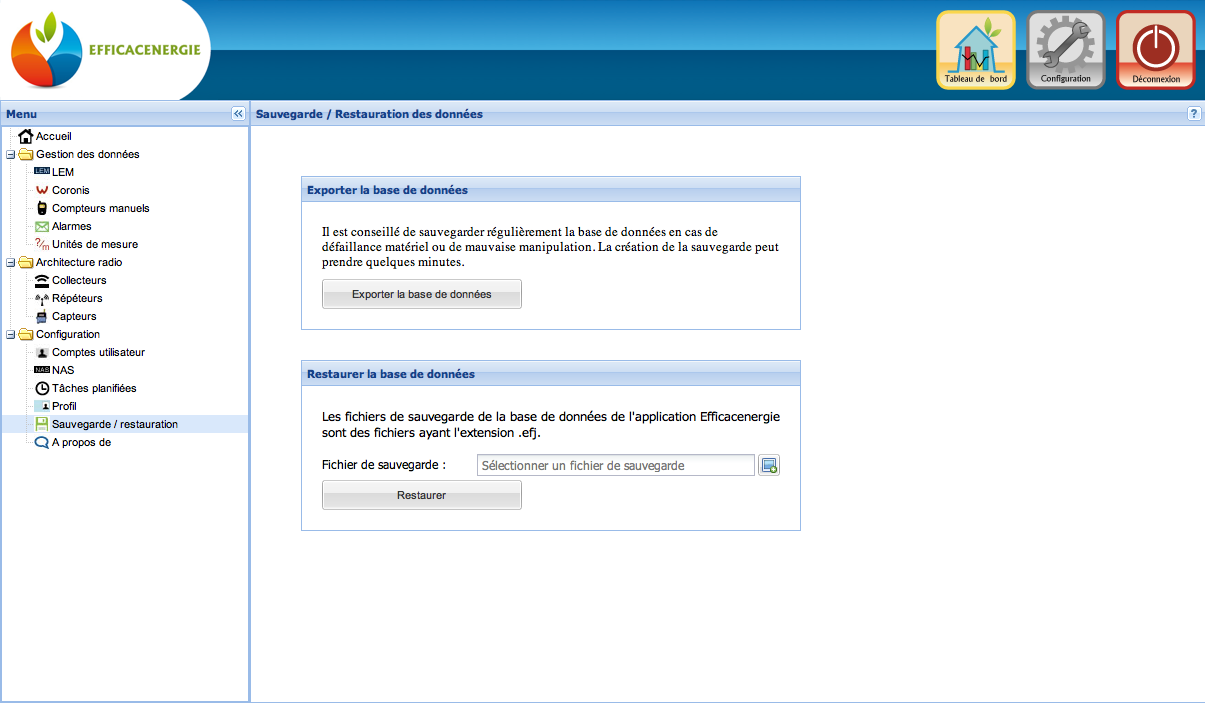Collapse the Configuration tree node
Viewport: 1205px width, 703px height.
click(x=10, y=335)
